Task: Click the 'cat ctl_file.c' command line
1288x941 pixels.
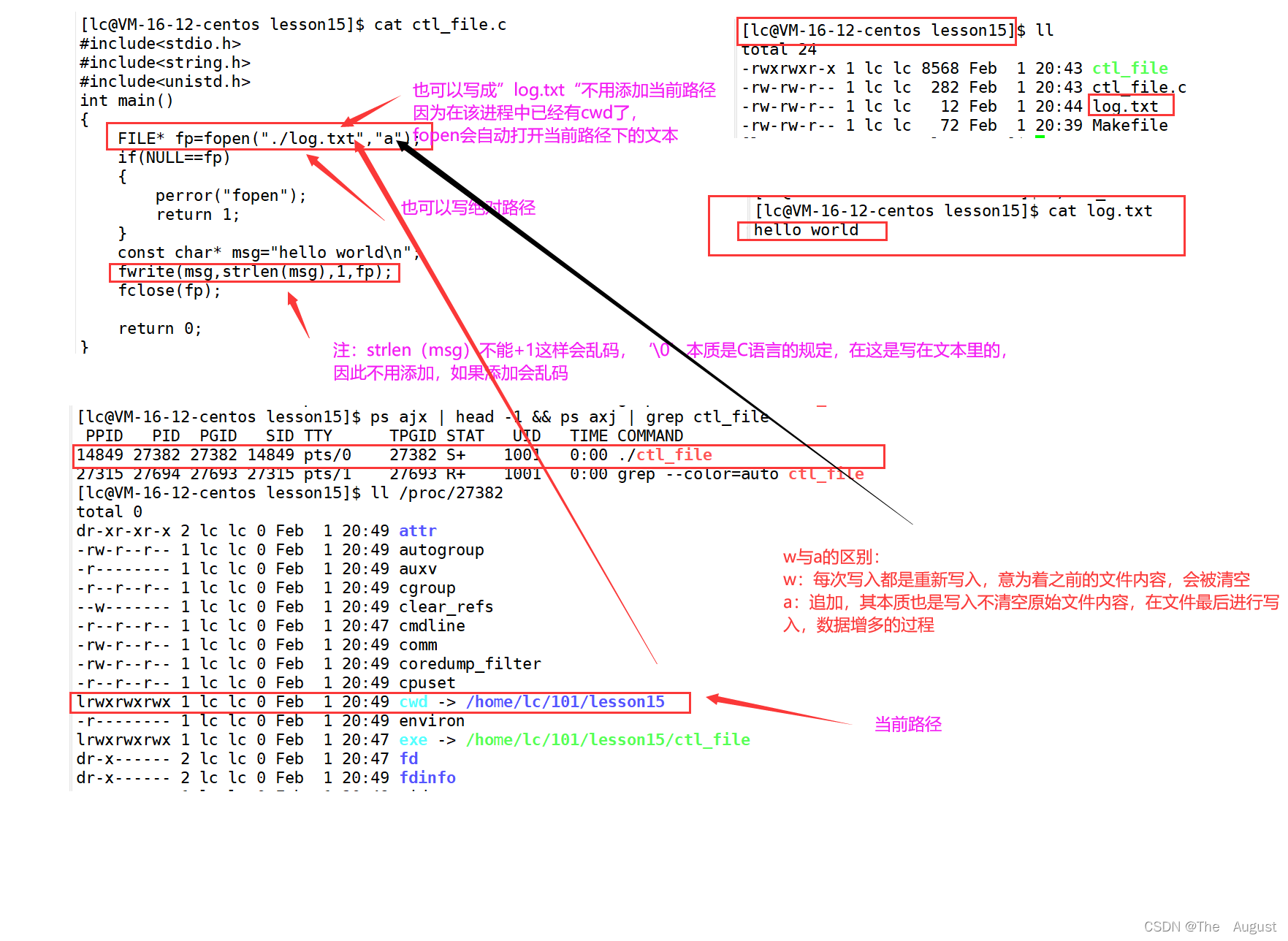Action: [293, 25]
